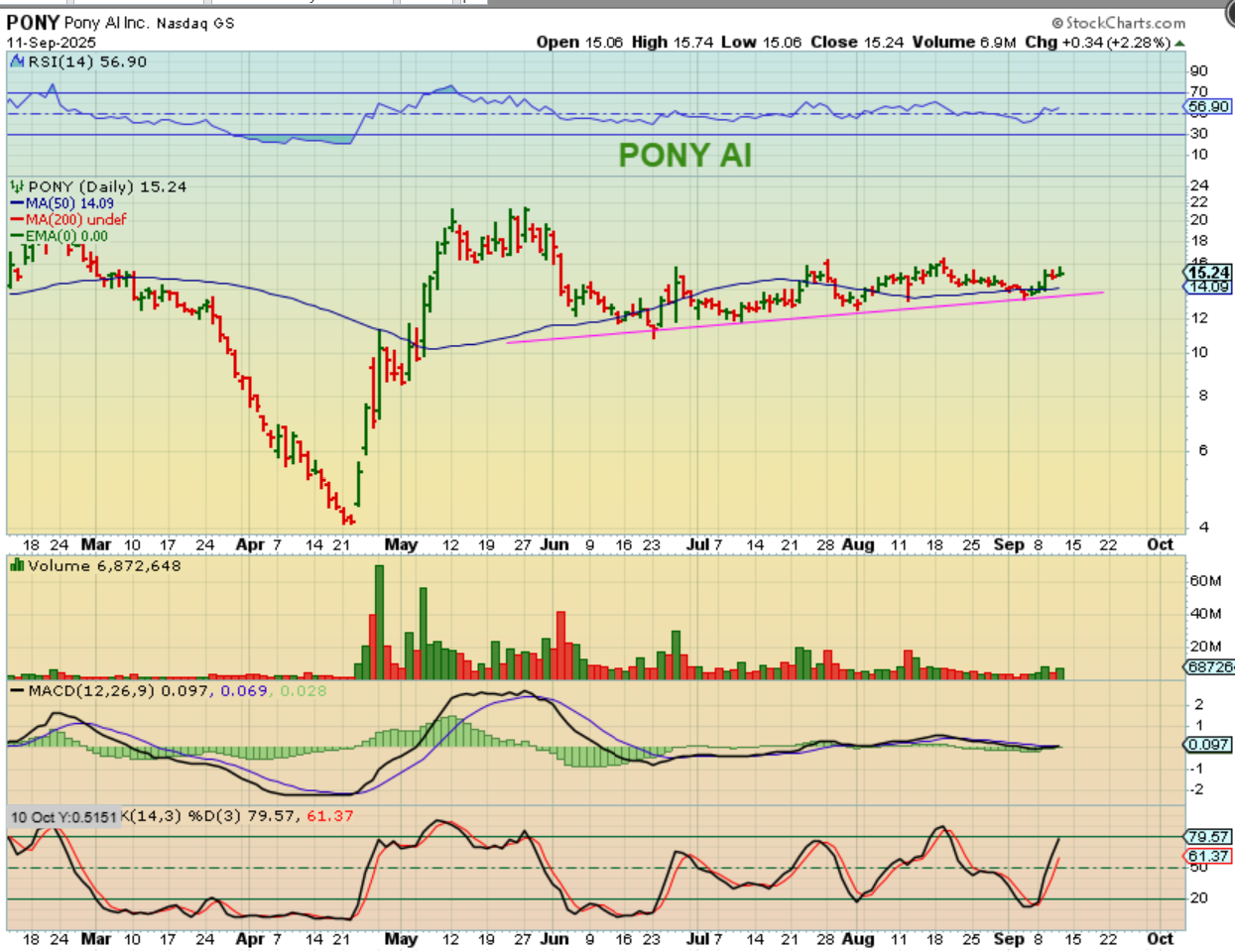Click the 0.028 MACD histogram value

click(303, 690)
